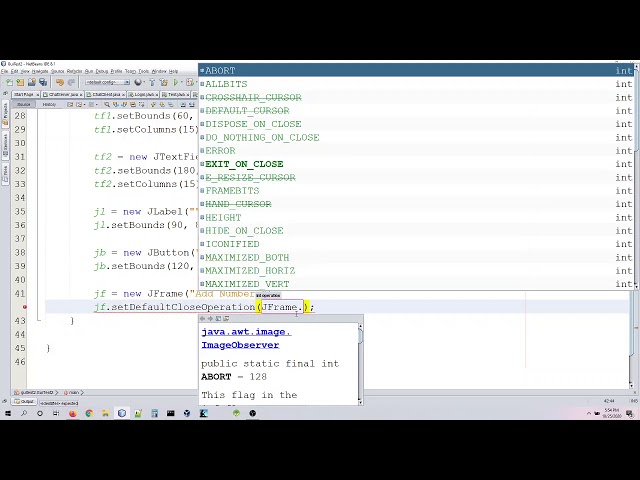
Task: Click the Windows Start button
Action: coord(8,413)
